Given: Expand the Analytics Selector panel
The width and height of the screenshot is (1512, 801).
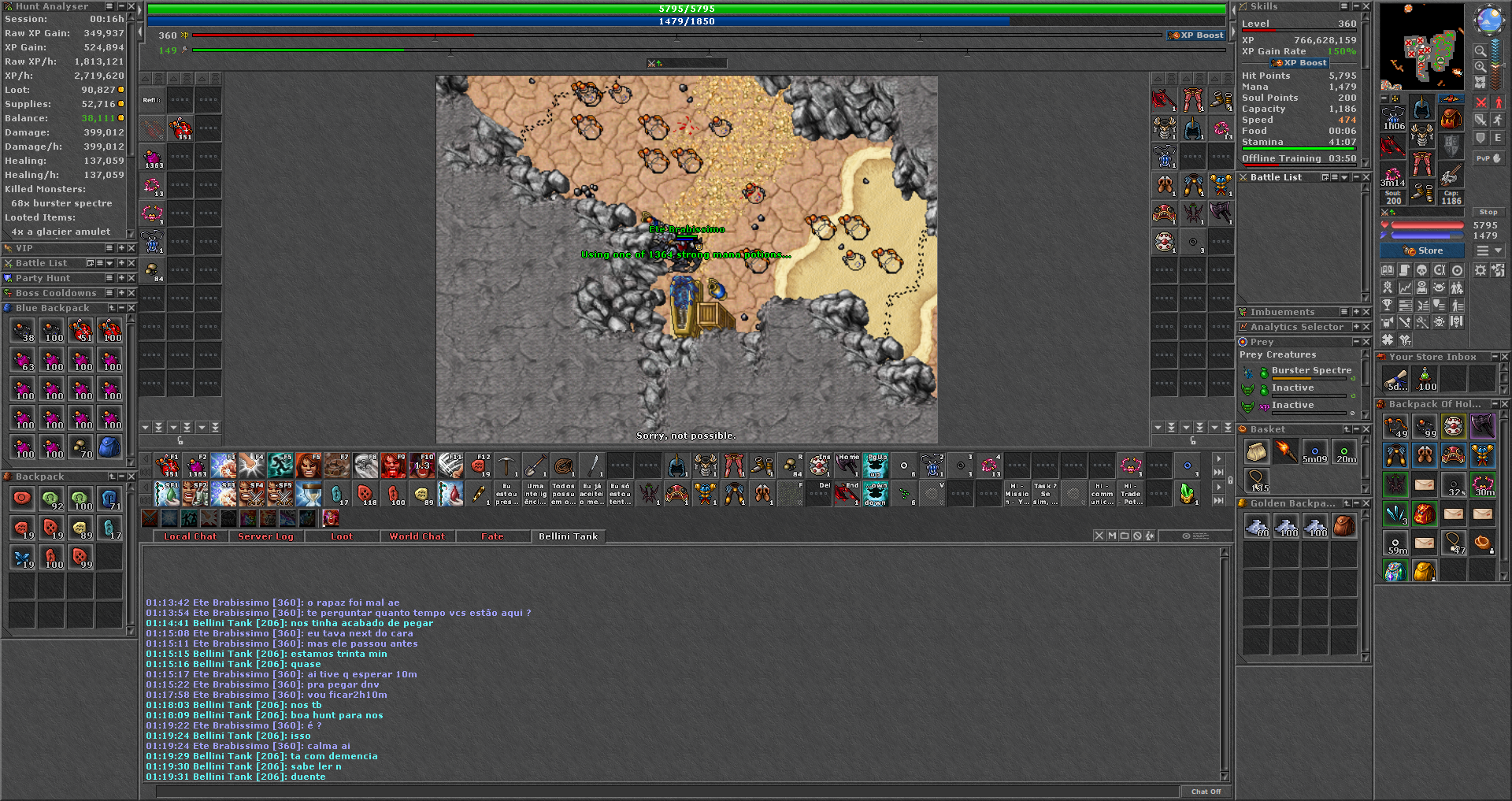Looking at the screenshot, I should pos(1356,327).
